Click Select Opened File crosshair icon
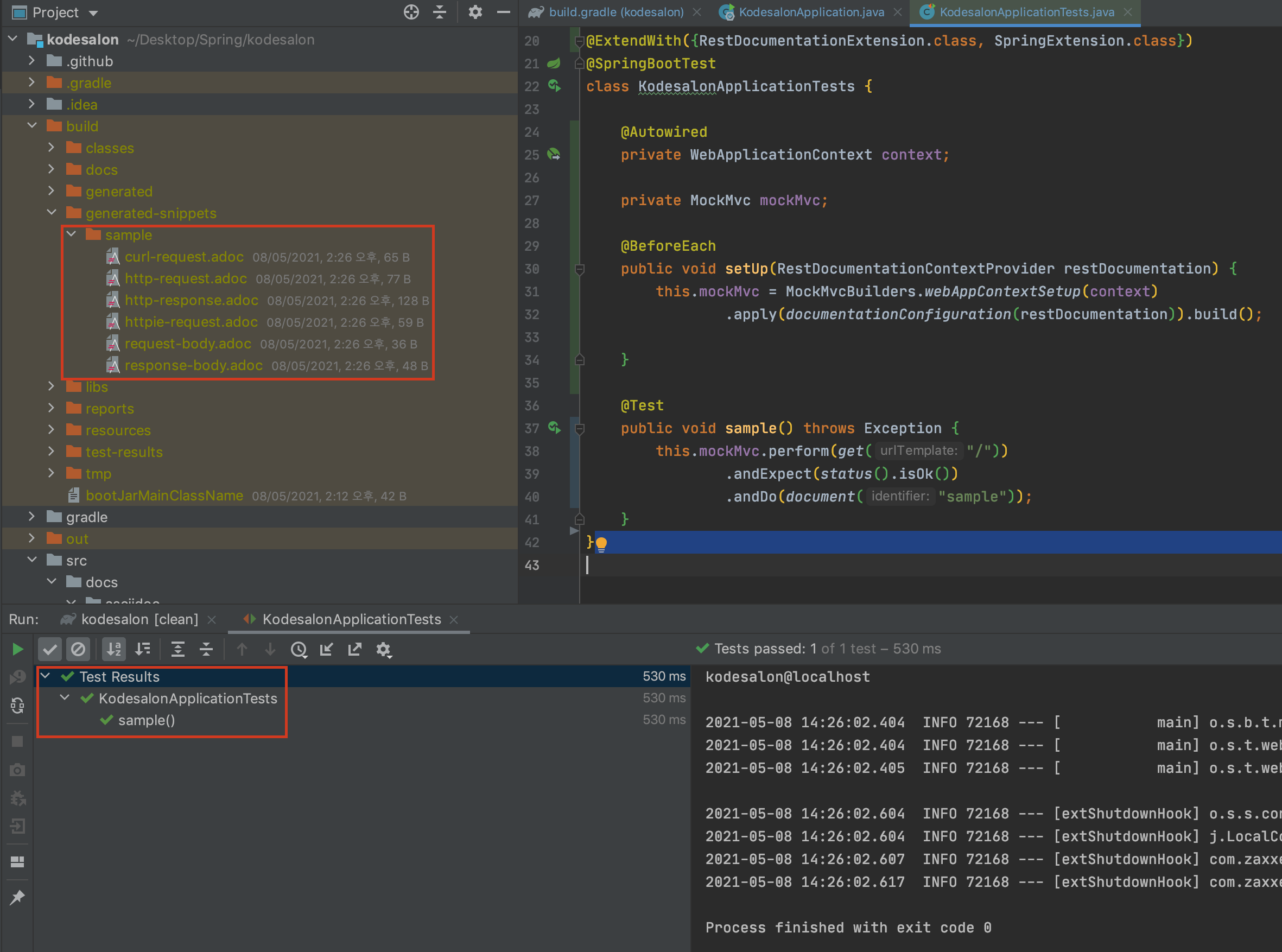The width and height of the screenshot is (1282, 952). (411, 12)
